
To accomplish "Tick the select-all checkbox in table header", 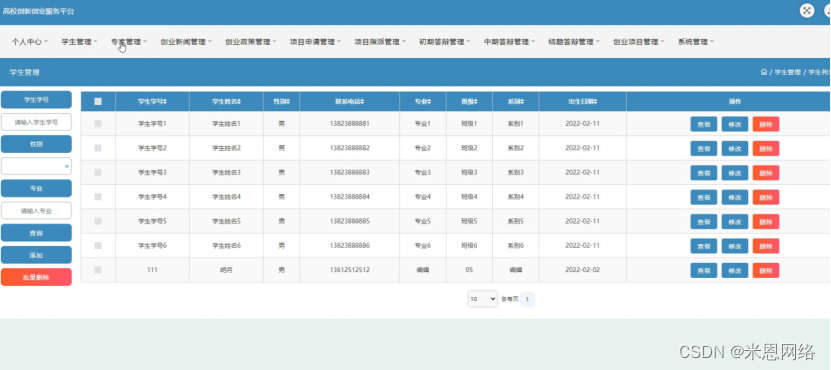I will click(98, 102).
